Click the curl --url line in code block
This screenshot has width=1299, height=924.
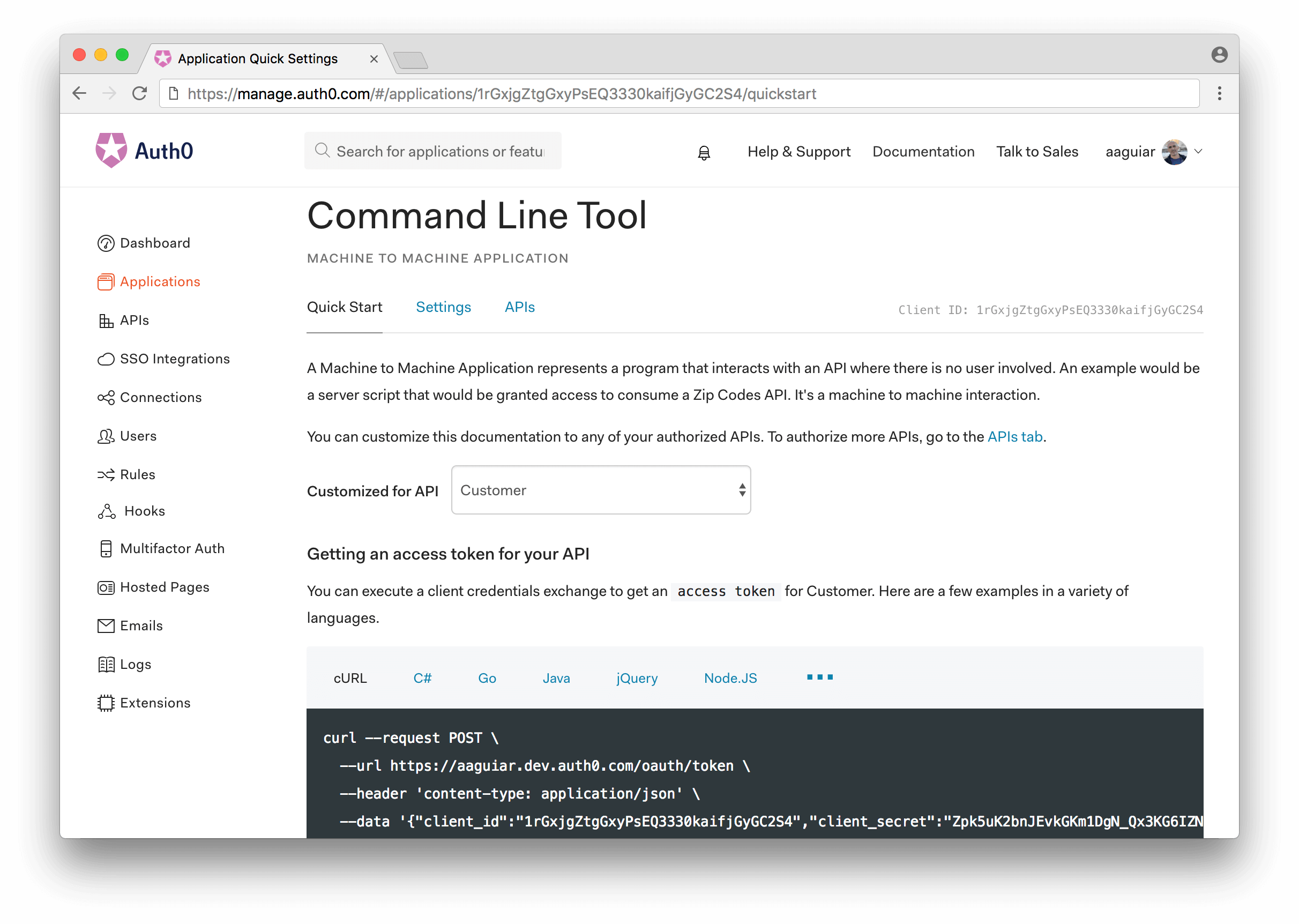point(545,766)
